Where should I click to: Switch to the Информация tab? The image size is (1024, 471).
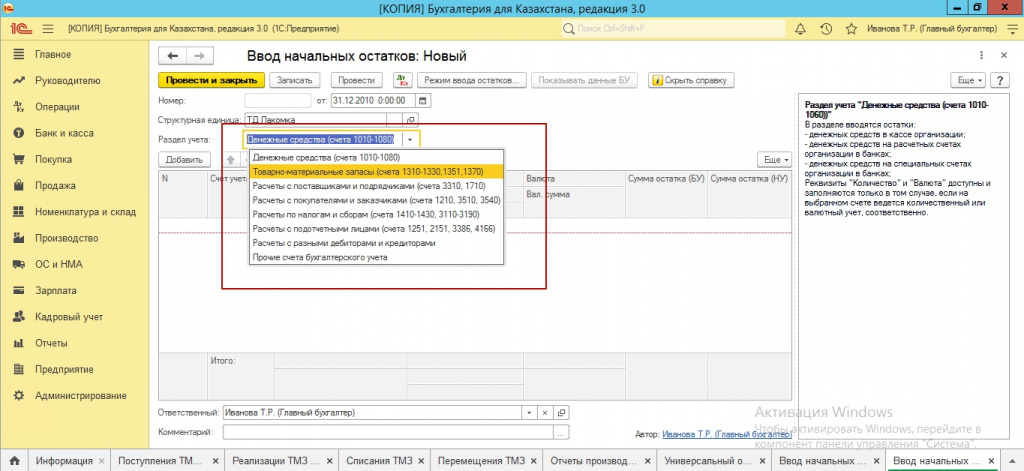click(x=64, y=461)
